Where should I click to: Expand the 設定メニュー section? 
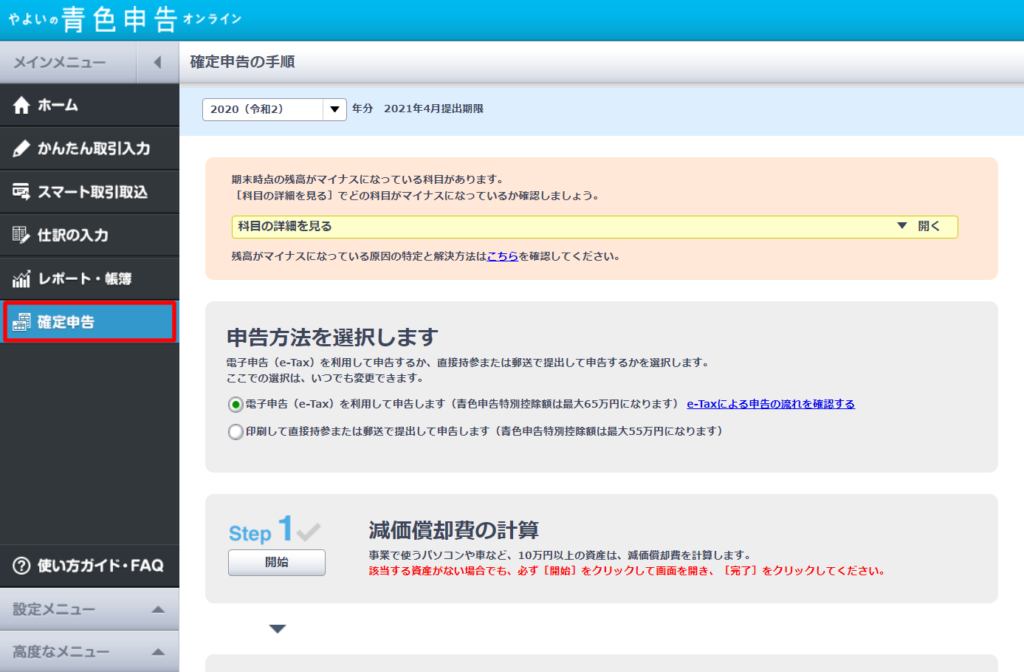tap(89, 609)
